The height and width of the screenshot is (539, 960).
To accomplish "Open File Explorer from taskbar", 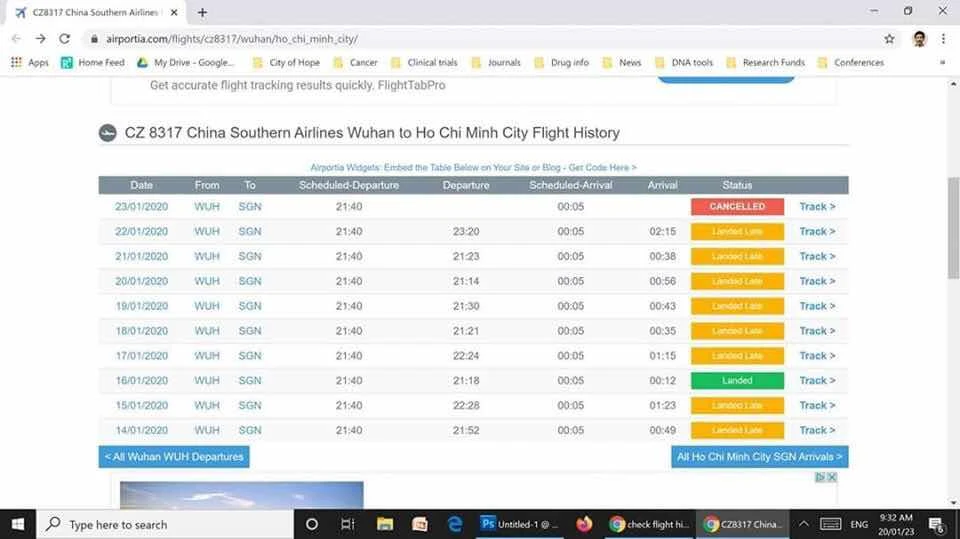I will [384, 524].
